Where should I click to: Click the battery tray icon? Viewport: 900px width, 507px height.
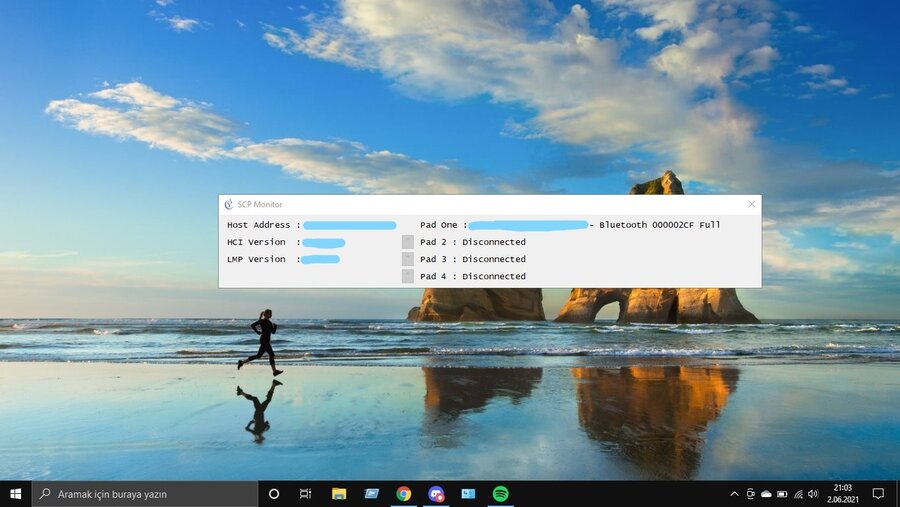pos(782,494)
